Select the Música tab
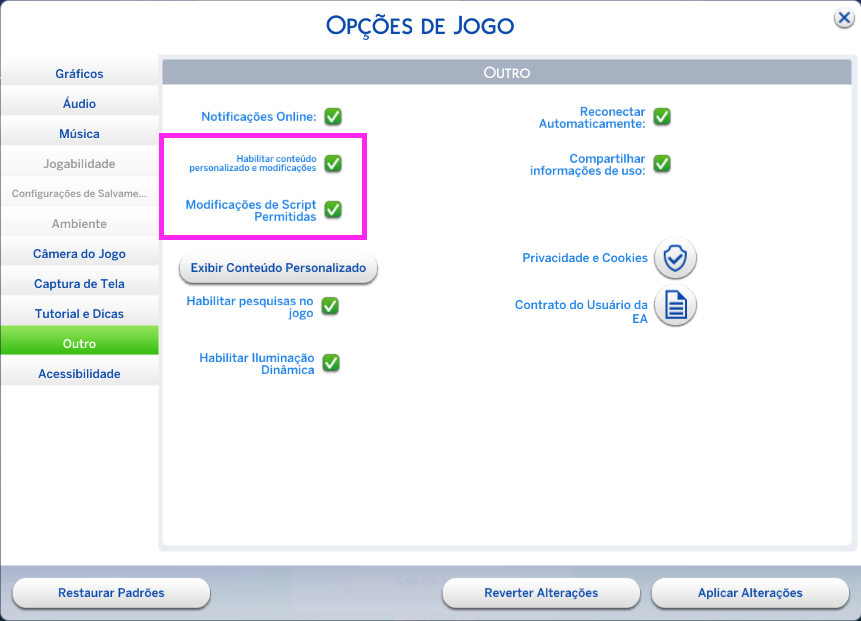The width and height of the screenshot is (861, 621). [x=80, y=134]
